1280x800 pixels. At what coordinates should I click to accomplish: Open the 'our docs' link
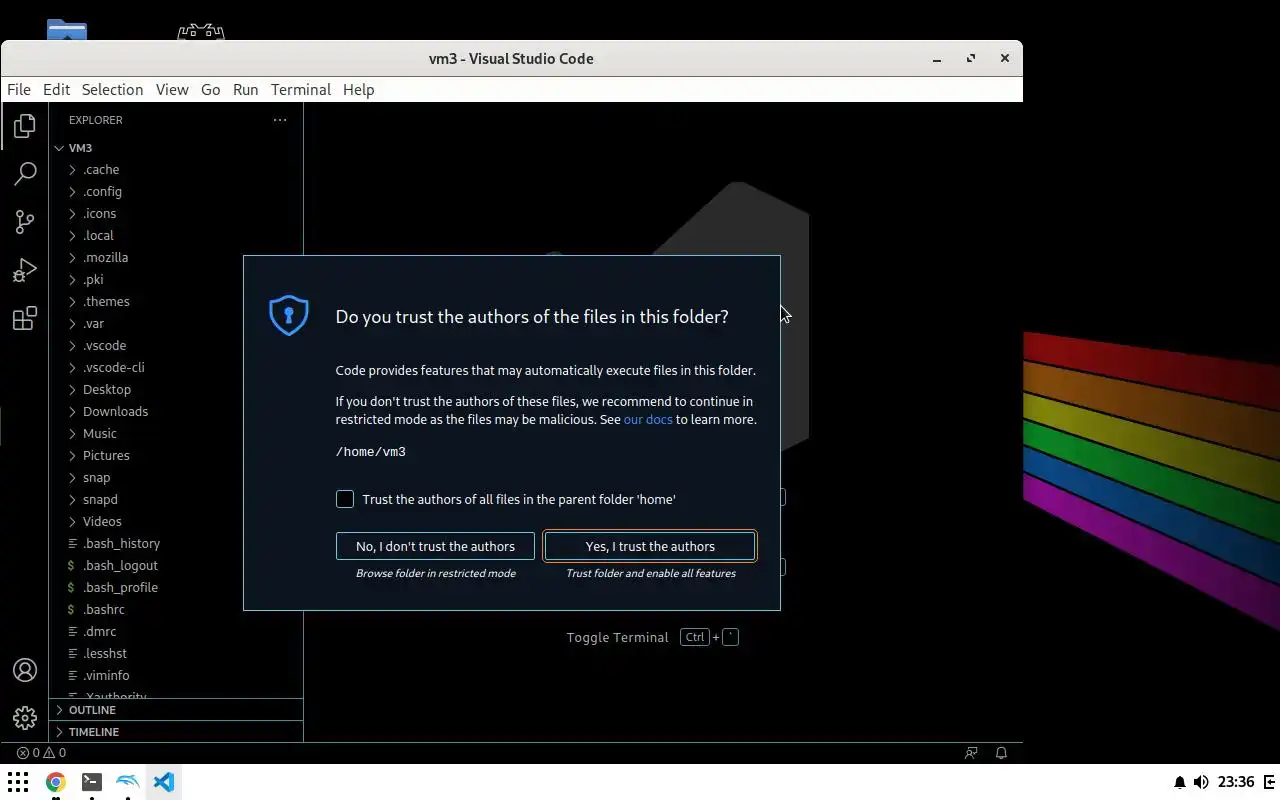tap(648, 419)
